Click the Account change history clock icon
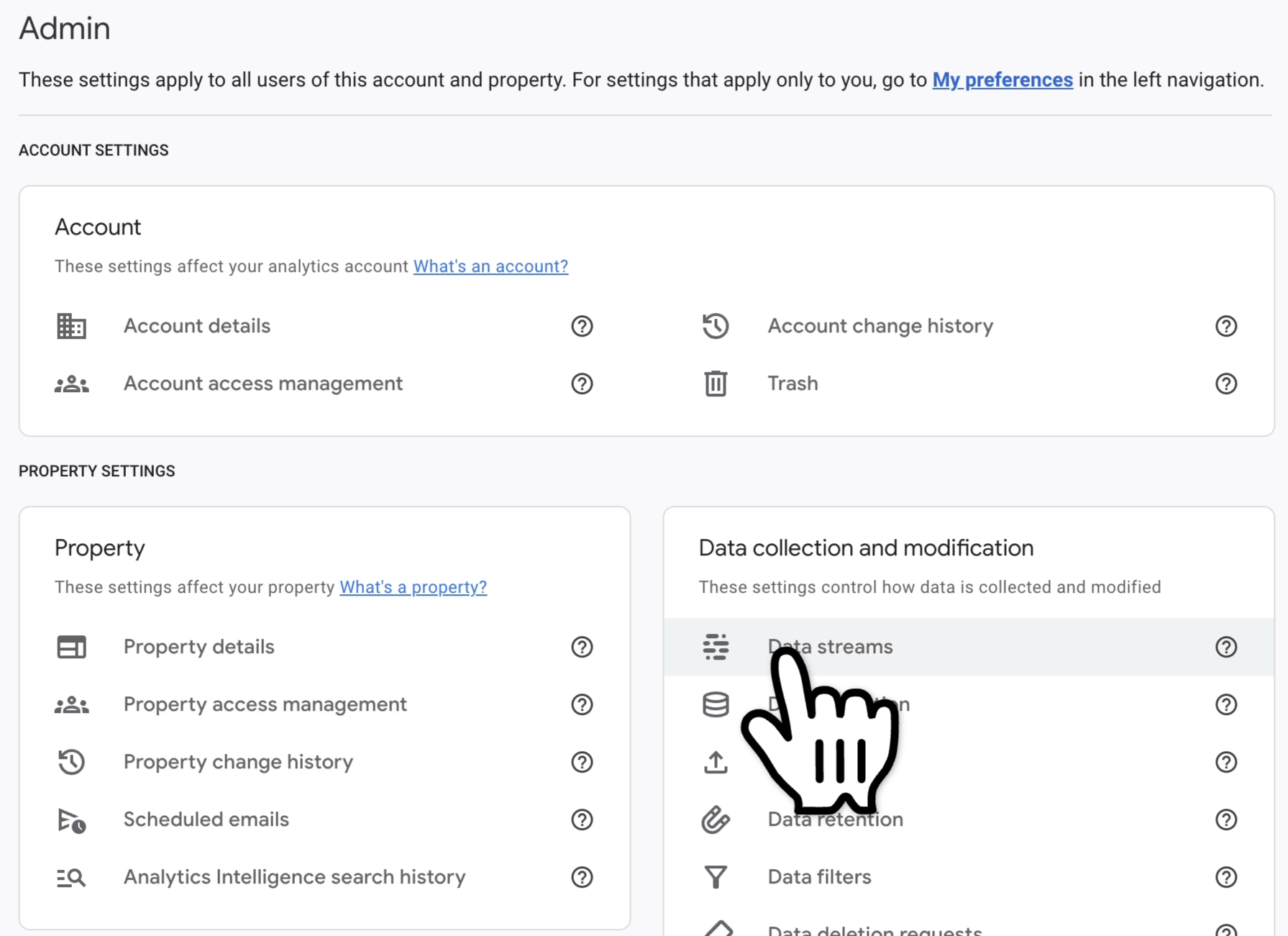The width and height of the screenshot is (1288, 936). [715, 326]
